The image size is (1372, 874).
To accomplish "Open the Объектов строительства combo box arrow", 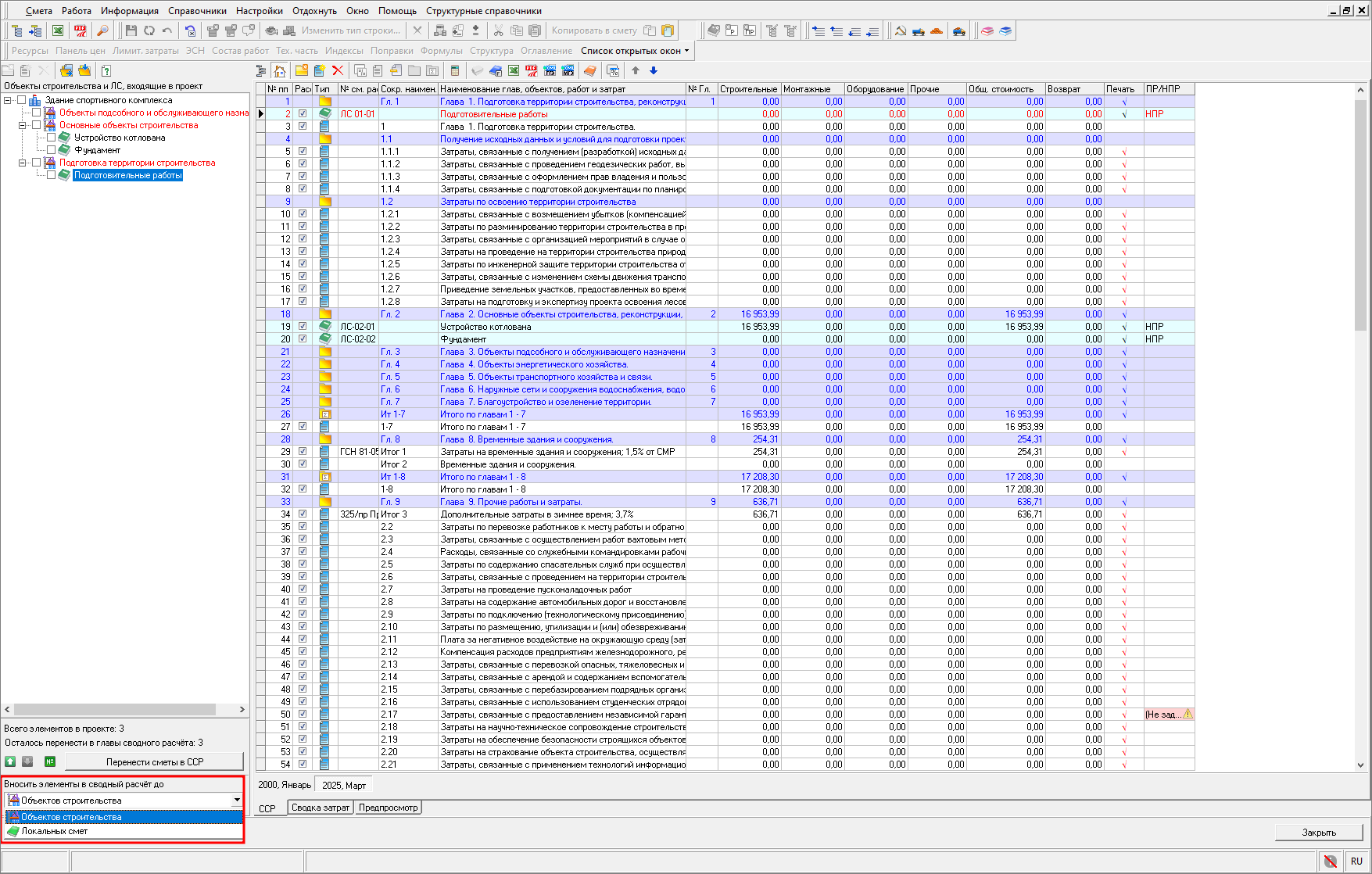I will pyautogui.click(x=236, y=800).
